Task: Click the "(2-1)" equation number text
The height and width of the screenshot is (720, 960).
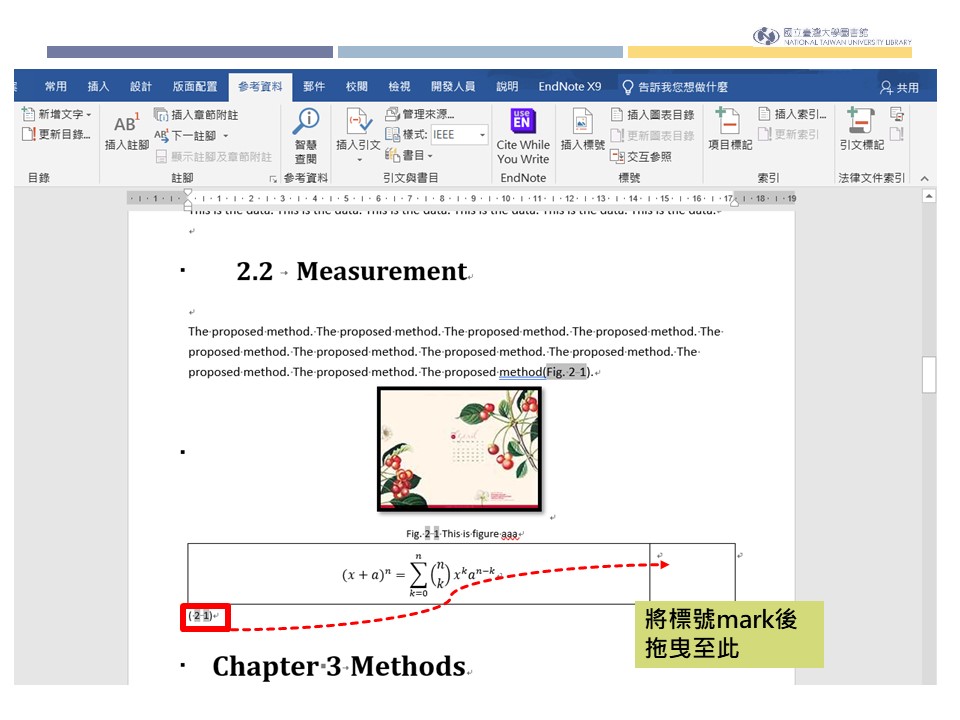Action: pos(200,616)
